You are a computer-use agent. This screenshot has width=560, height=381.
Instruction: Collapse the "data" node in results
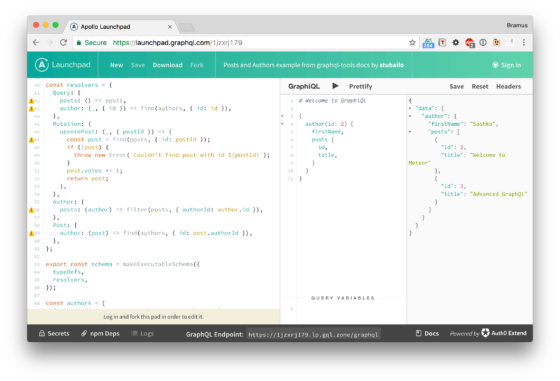[x=410, y=108]
